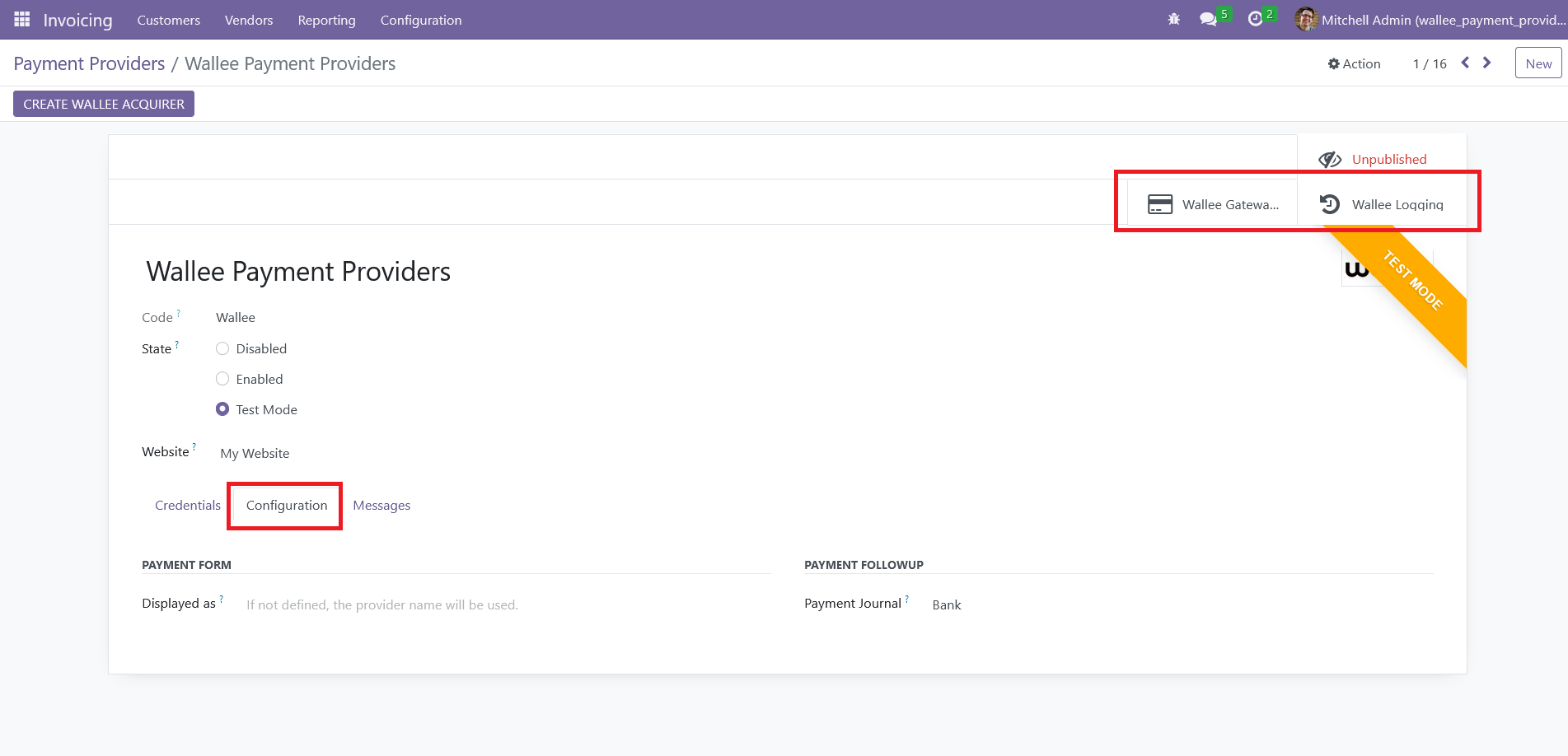Open the conversations chat icon
This screenshot has height=756, width=1568.
coord(1208,19)
